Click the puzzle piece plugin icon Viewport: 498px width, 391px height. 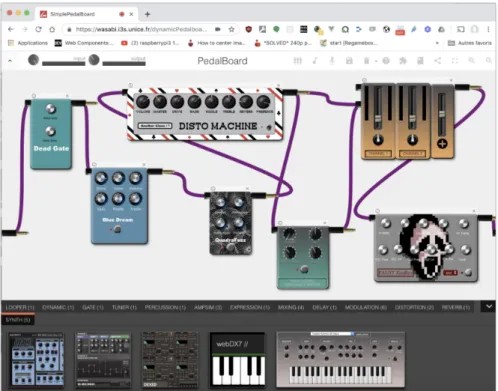point(403,61)
